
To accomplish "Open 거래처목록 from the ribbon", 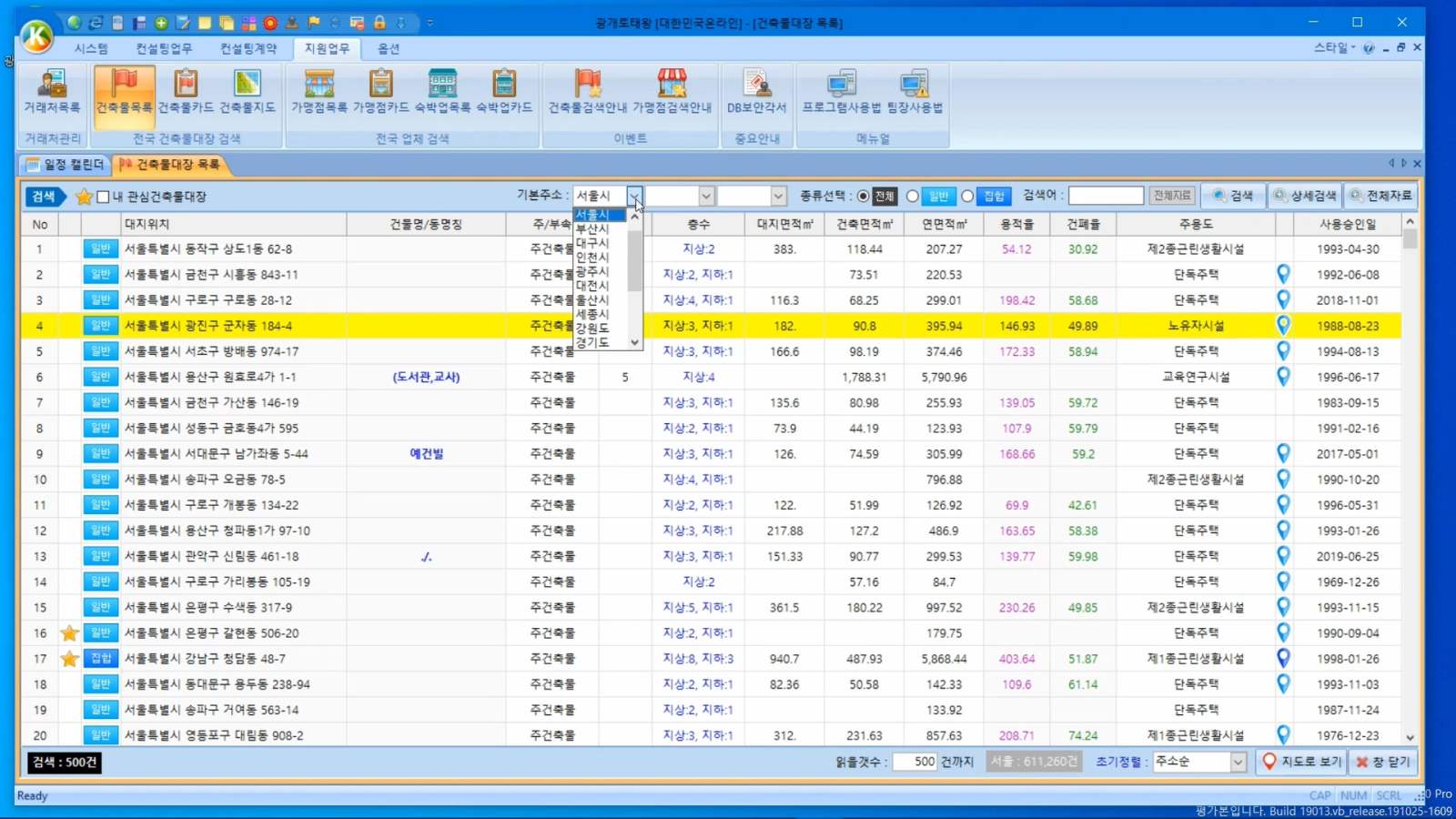I will point(52,91).
